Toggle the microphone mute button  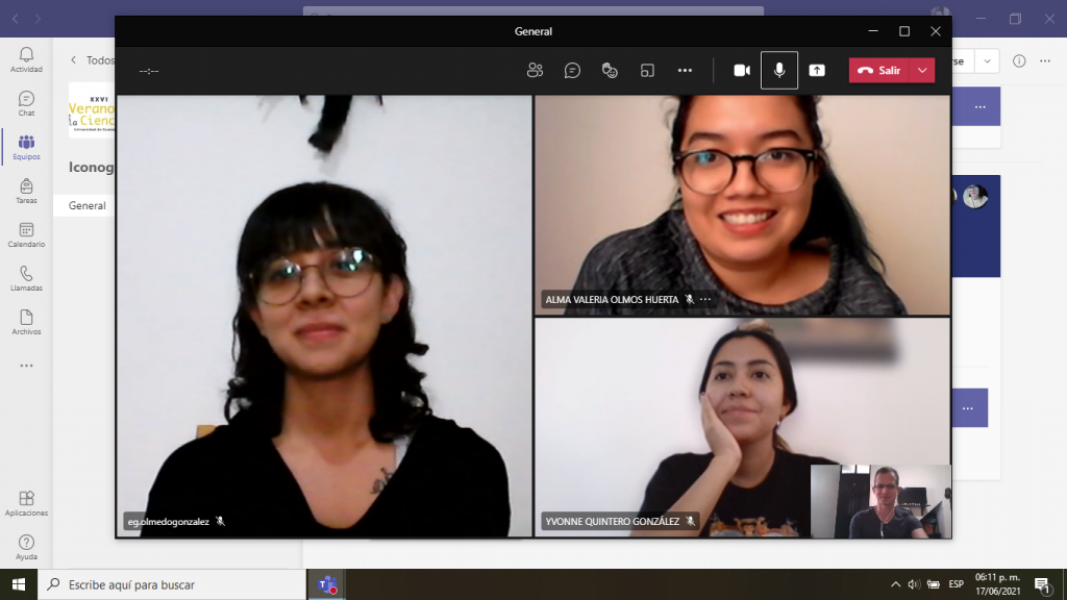pyautogui.click(x=779, y=70)
